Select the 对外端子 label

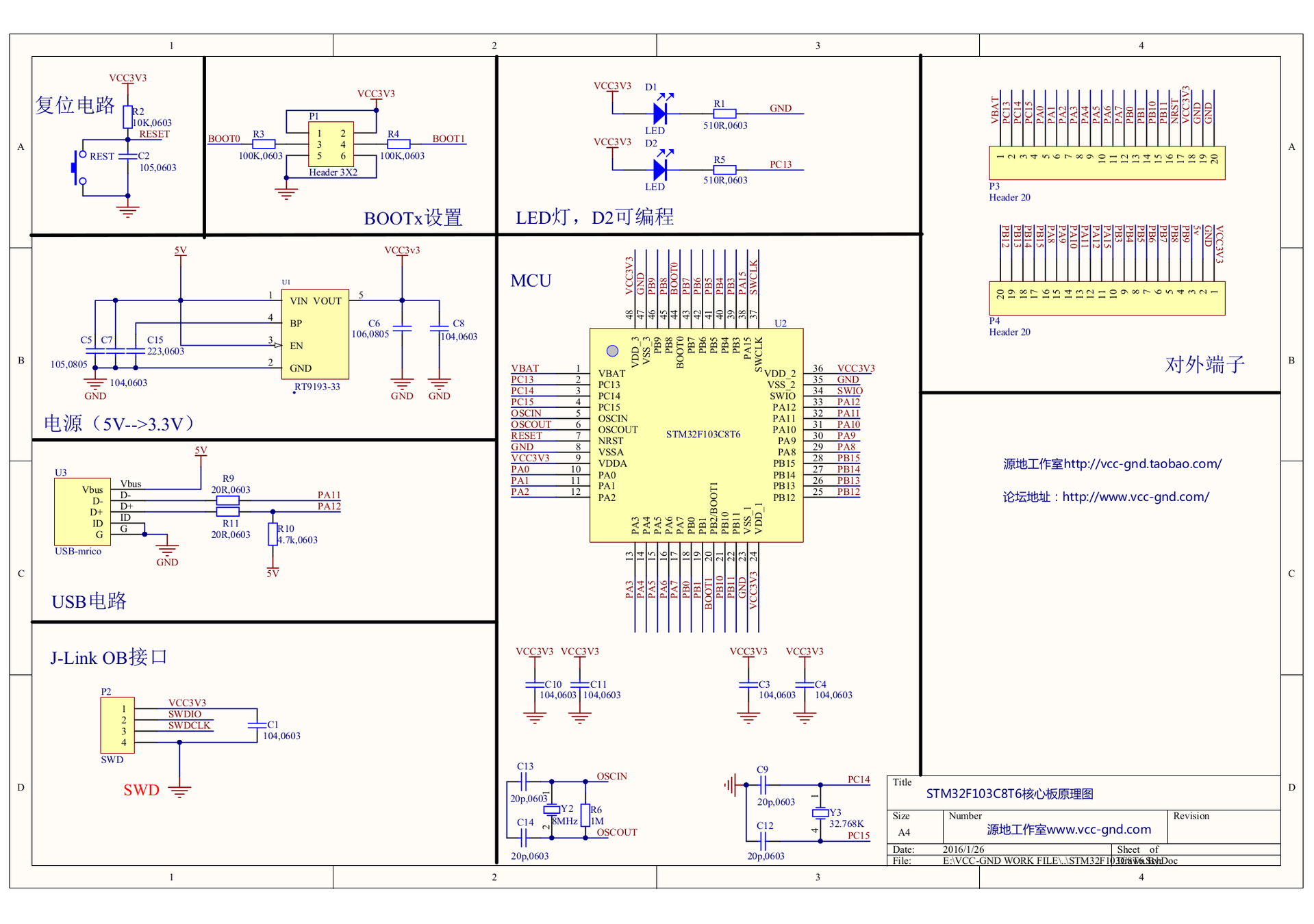1204,364
